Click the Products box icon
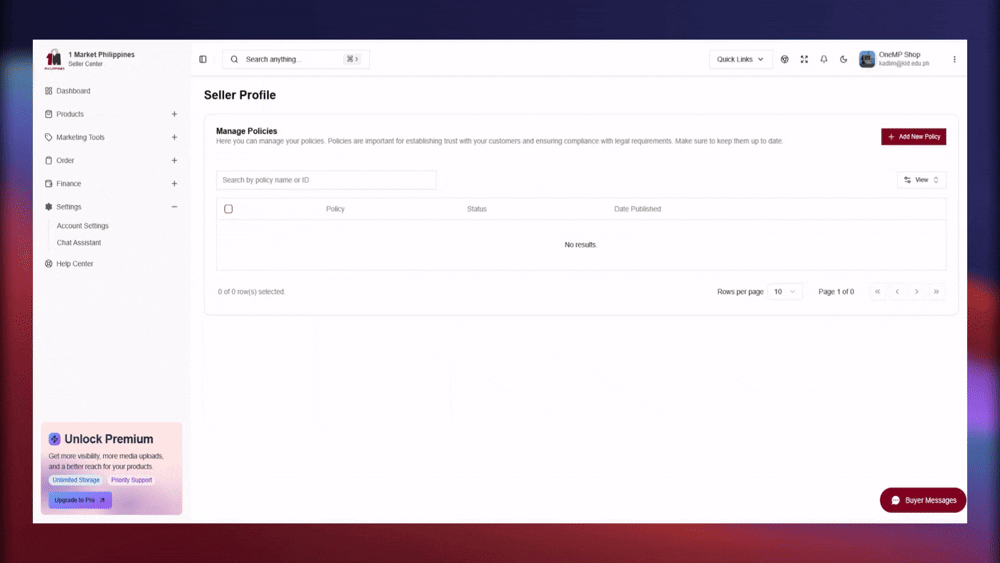Image resolution: width=1000 pixels, height=563 pixels. 48,114
